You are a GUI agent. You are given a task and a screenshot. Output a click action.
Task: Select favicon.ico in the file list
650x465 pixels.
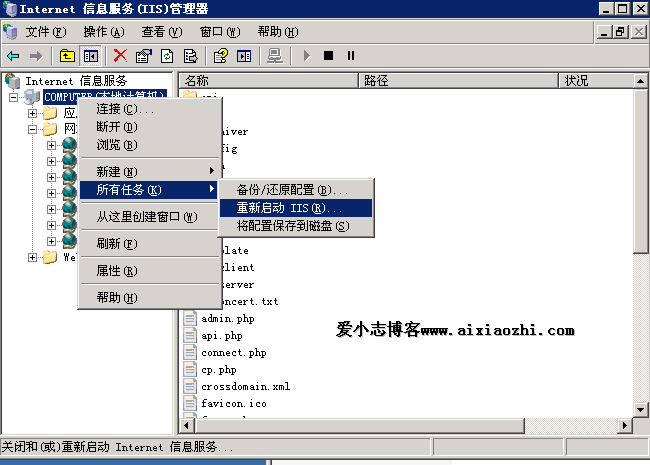point(234,403)
